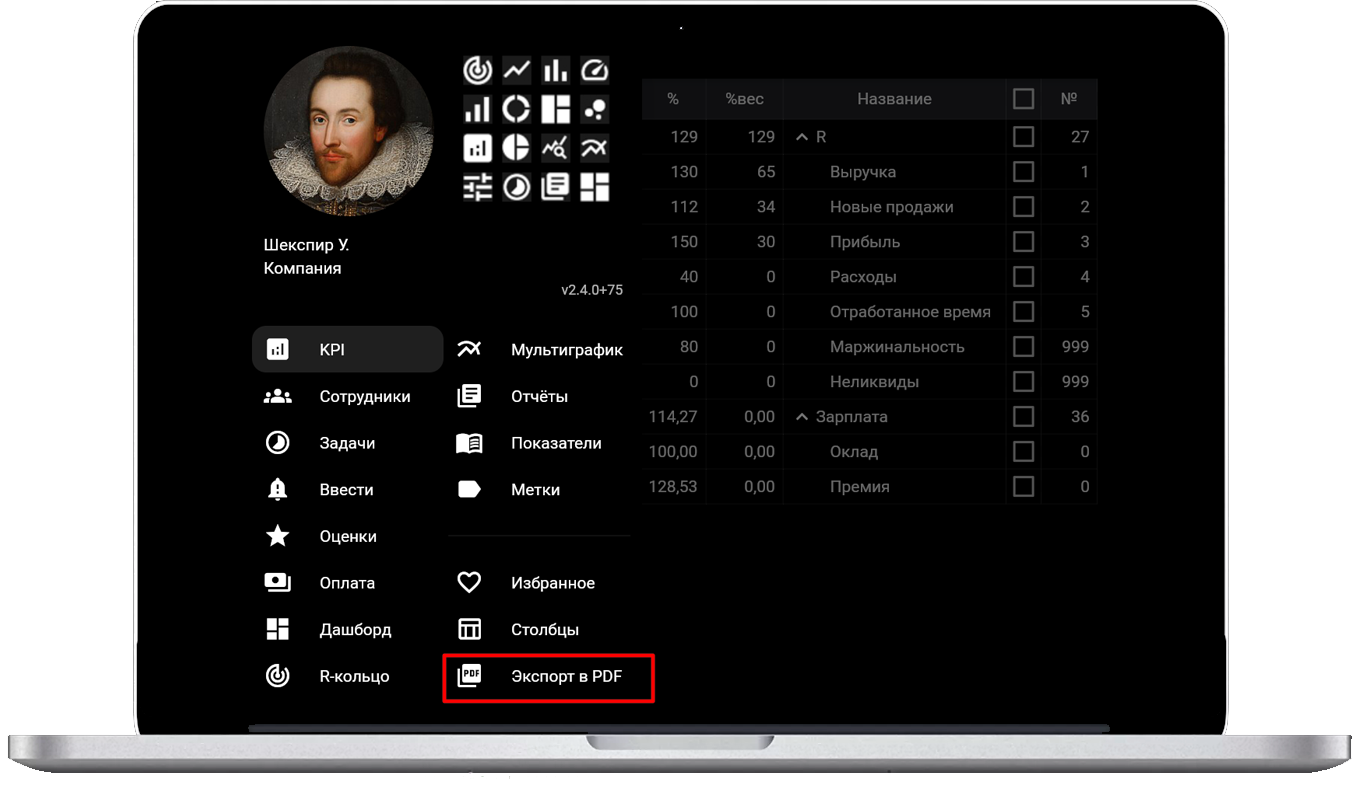Enable the Премия row checkbox
Viewport: 1352px width, 785px height.
point(1023,487)
